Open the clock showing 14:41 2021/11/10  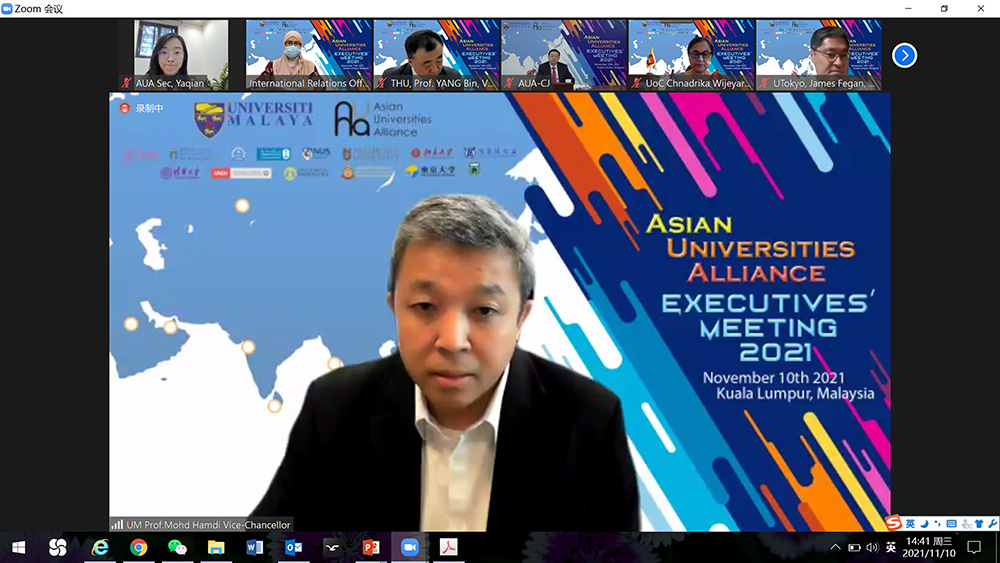pos(929,547)
